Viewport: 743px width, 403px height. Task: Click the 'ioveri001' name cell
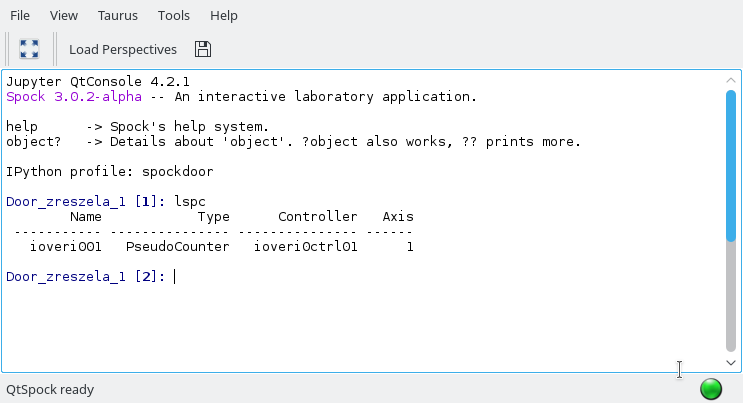[66, 247]
